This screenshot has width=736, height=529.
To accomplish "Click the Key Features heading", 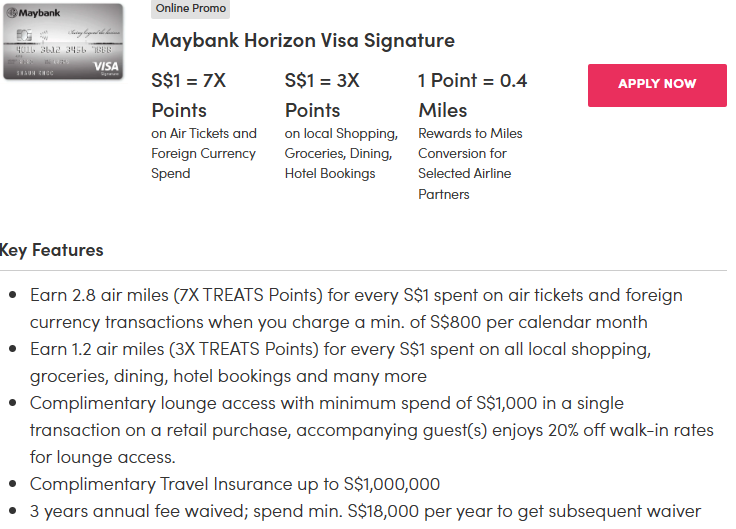I will [52, 250].
